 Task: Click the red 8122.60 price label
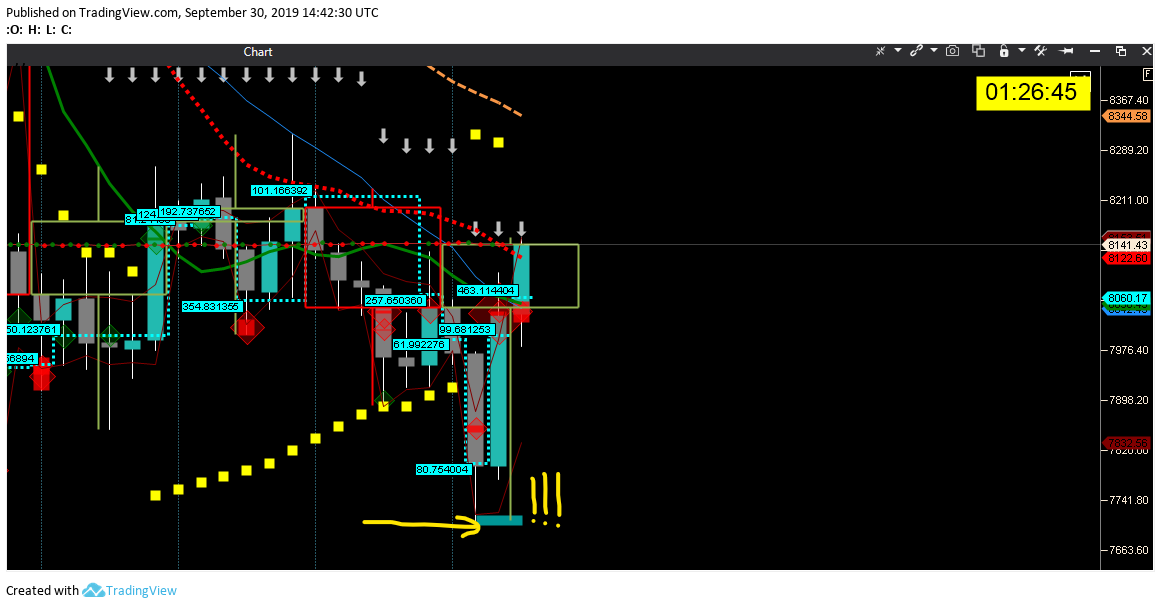(x=1127, y=258)
